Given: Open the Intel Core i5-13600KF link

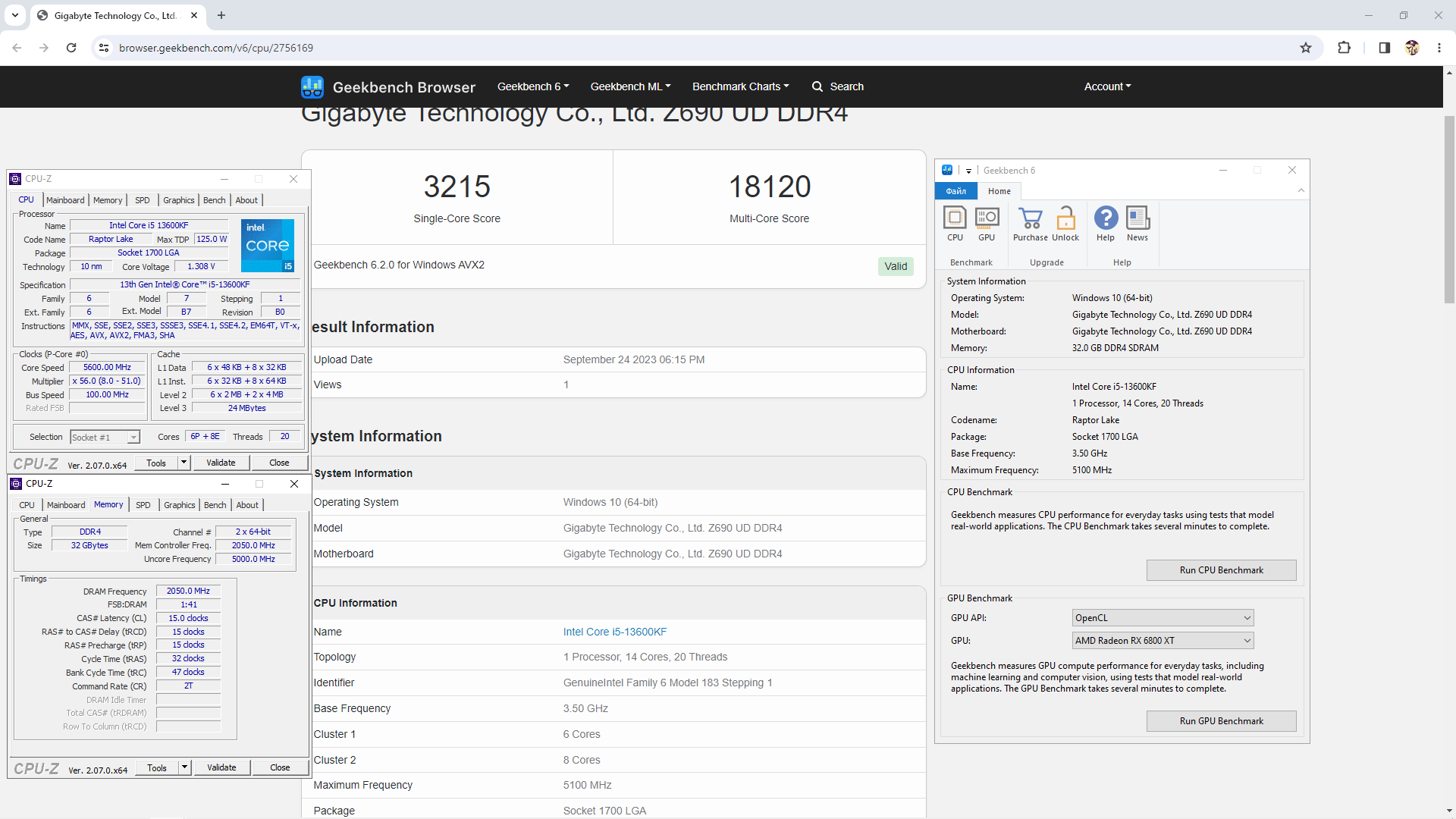Looking at the screenshot, I should coord(615,632).
